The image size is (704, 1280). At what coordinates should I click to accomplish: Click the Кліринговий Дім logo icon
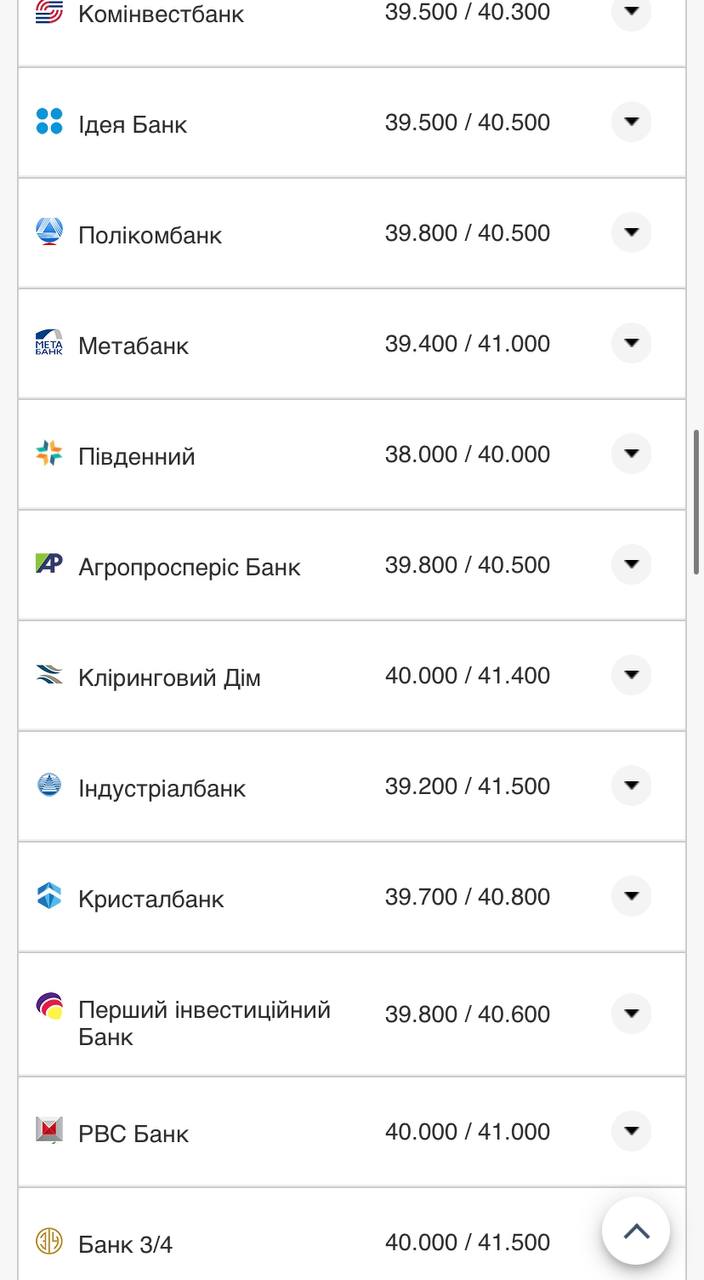pyautogui.click(x=49, y=675)
